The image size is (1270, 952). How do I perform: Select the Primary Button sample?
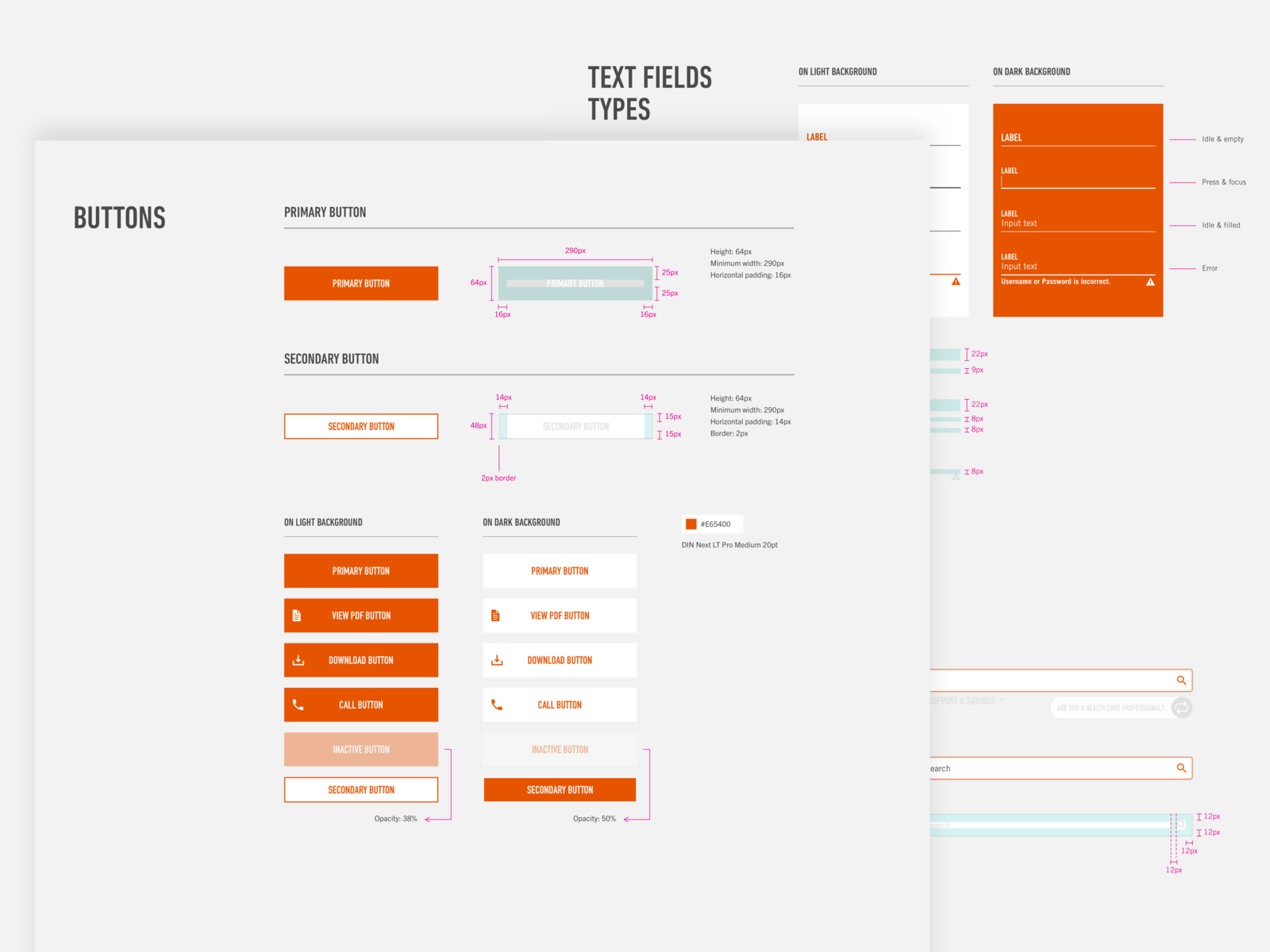pos(361,283)
